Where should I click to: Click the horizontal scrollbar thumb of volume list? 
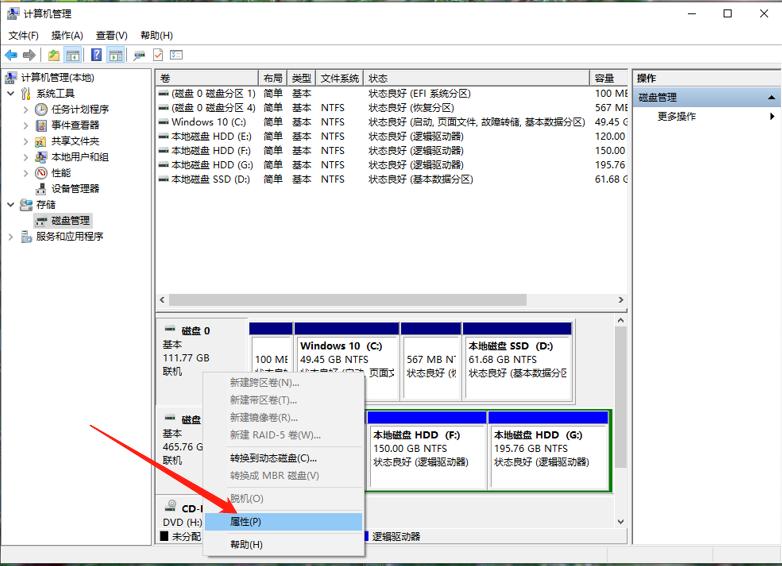click(348, 300)
